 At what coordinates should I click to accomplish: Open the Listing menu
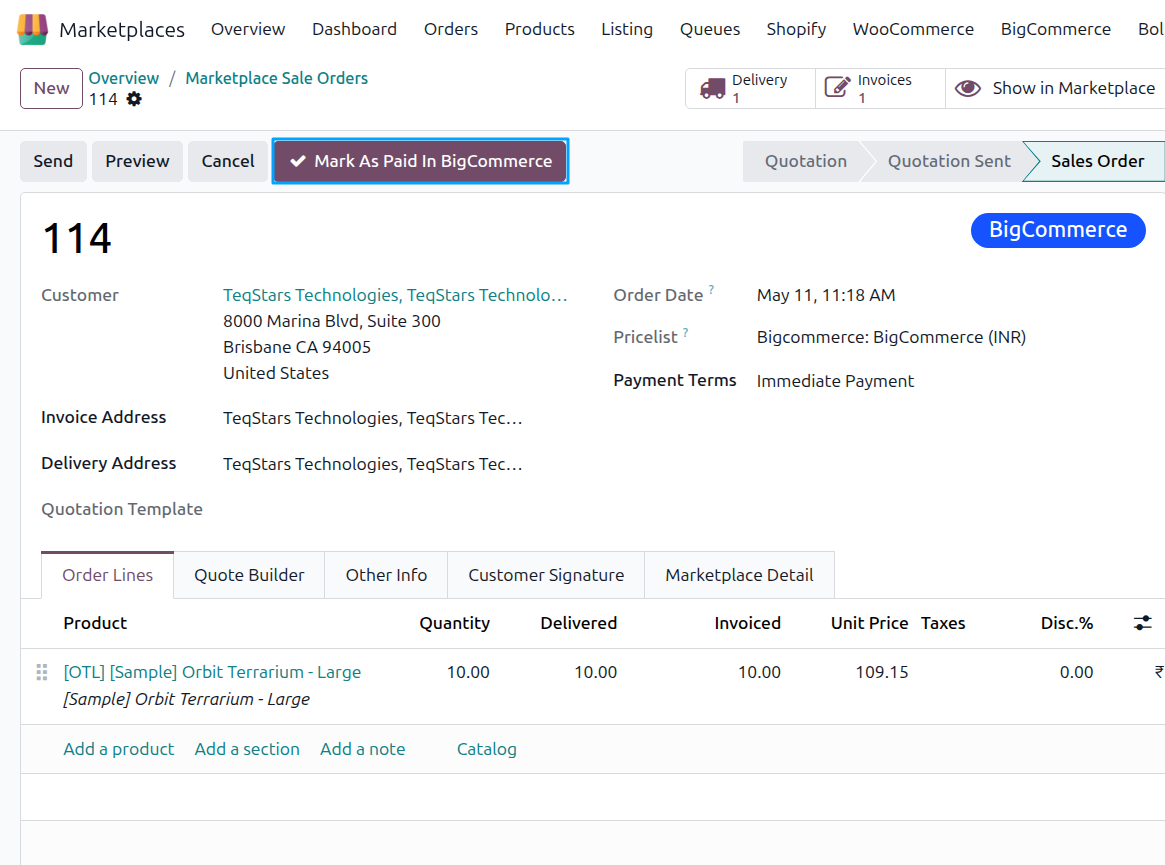pyautogui.click(x=627, y=29)
